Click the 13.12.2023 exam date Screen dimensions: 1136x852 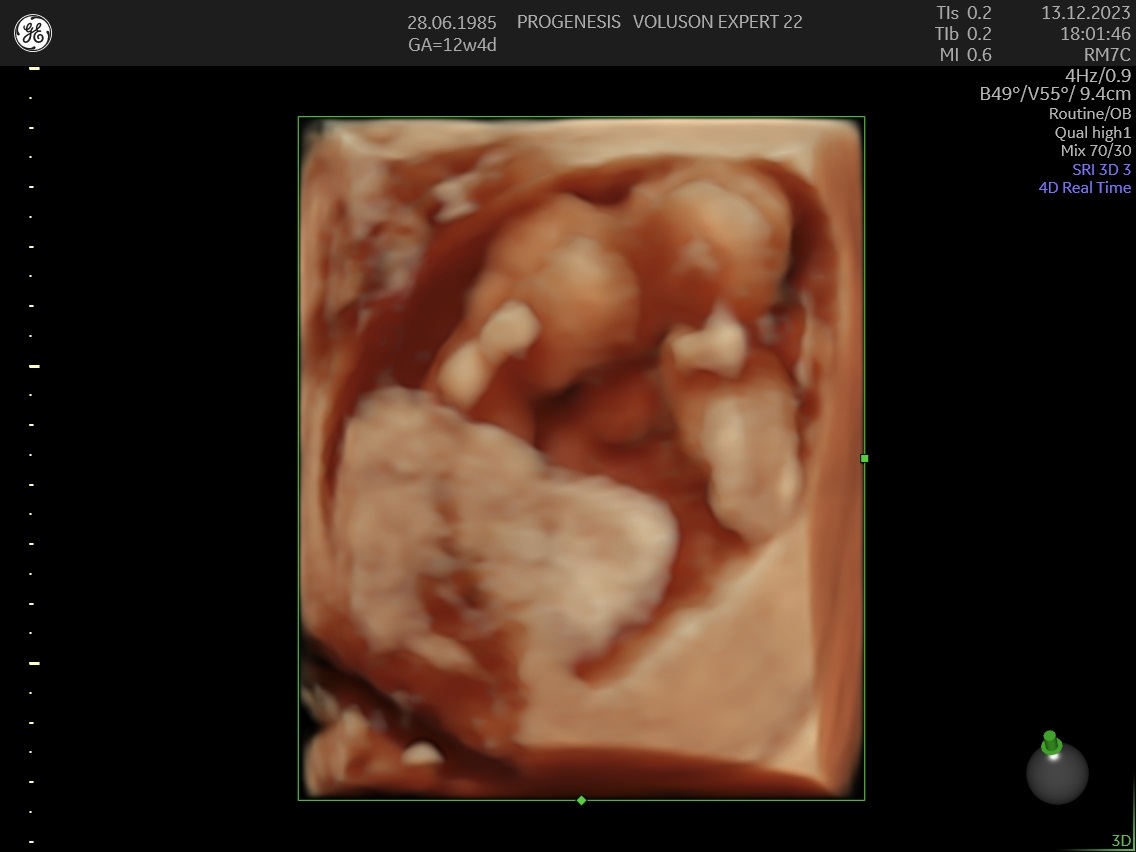(x=1085, y=13)
